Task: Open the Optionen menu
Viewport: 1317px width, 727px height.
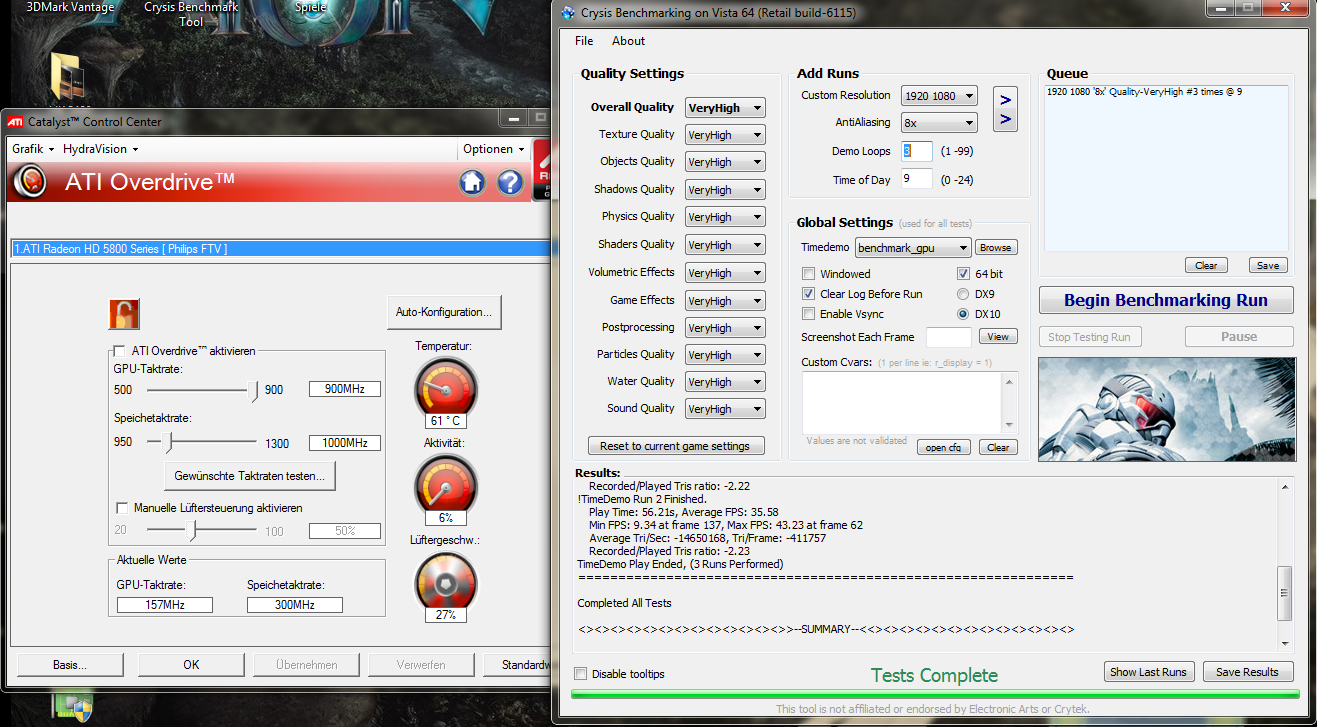Action: pyautogui.click(x=494, y=149)
